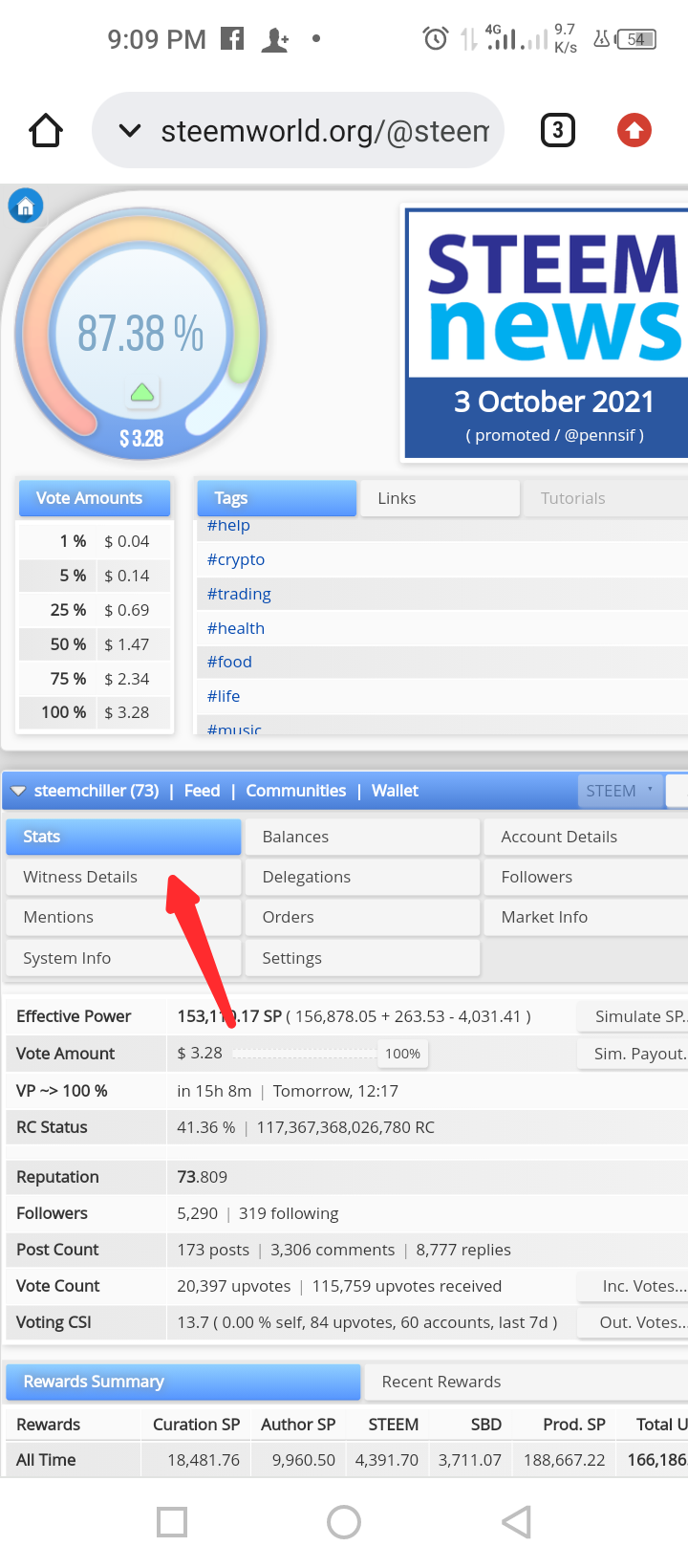Select the Rewards Summary tab
688x1568 pixels.
pos(183,1382)
